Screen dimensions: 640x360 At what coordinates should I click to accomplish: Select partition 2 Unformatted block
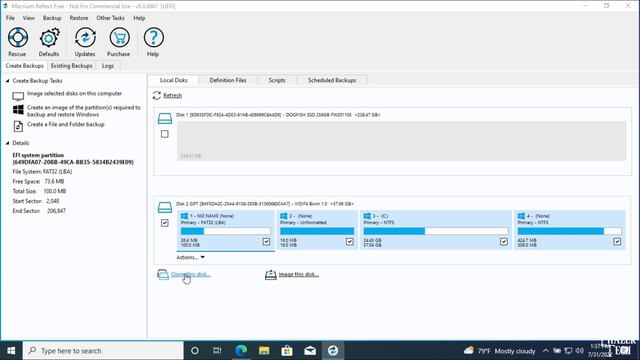point(317,230)
